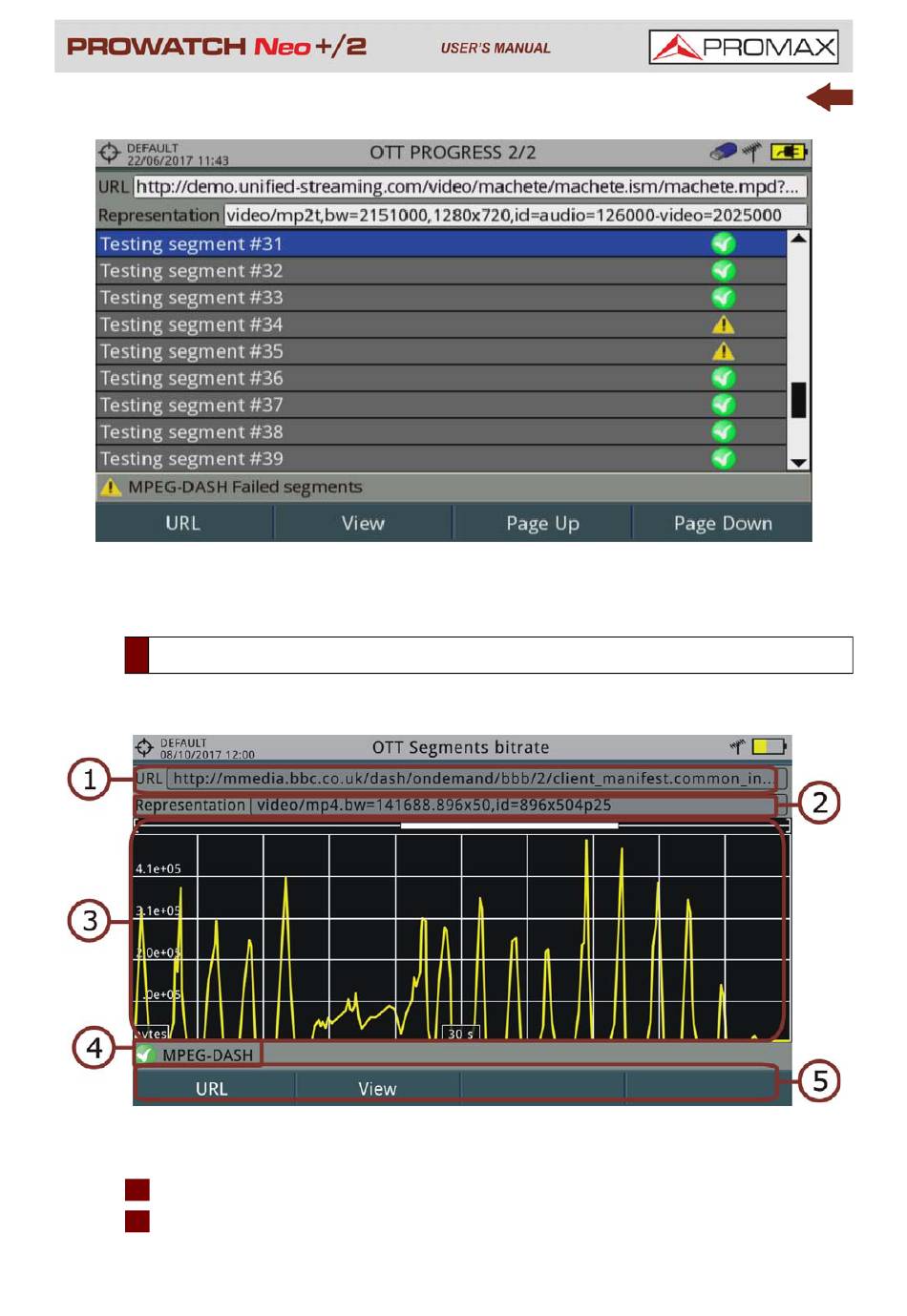Viewport: 907px width, 1316px height.
Task: Click the PROMAX logo in header
Action: tap(743, 47)
